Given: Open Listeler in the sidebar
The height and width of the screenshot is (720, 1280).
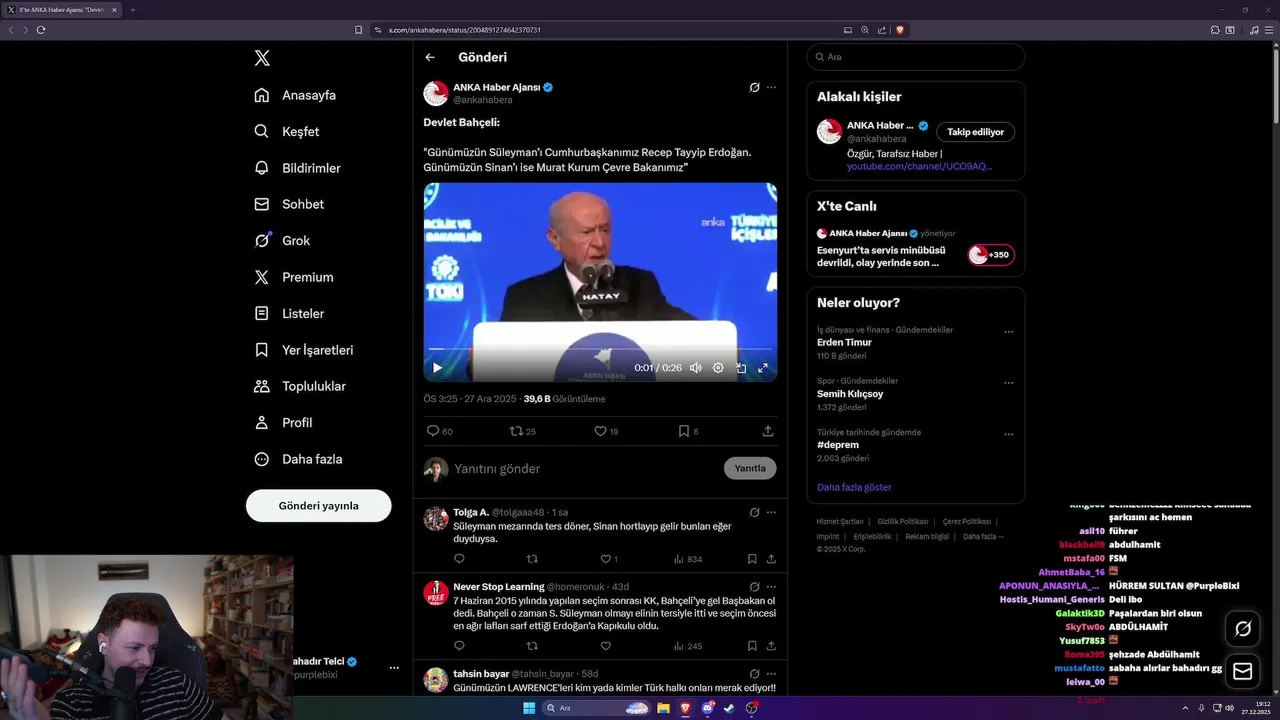Looking at the screenshot, I should click(289, 313).
